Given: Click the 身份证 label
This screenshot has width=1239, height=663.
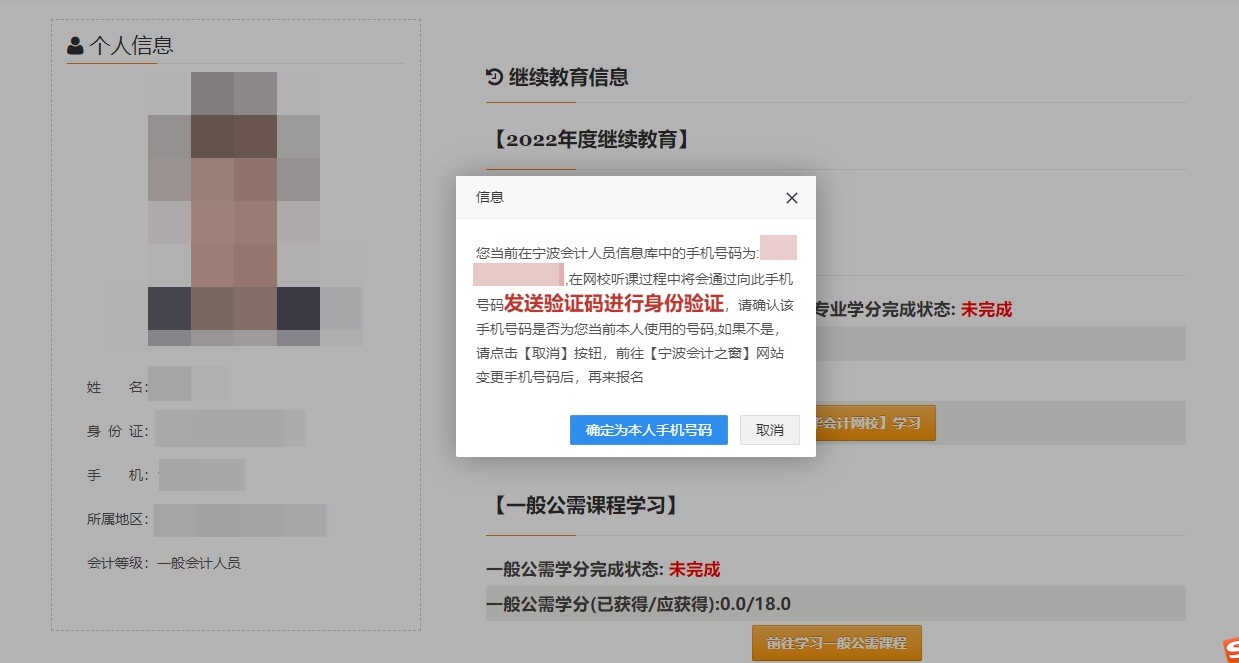Looking at the screenshot, I should (x=118, y=431).
